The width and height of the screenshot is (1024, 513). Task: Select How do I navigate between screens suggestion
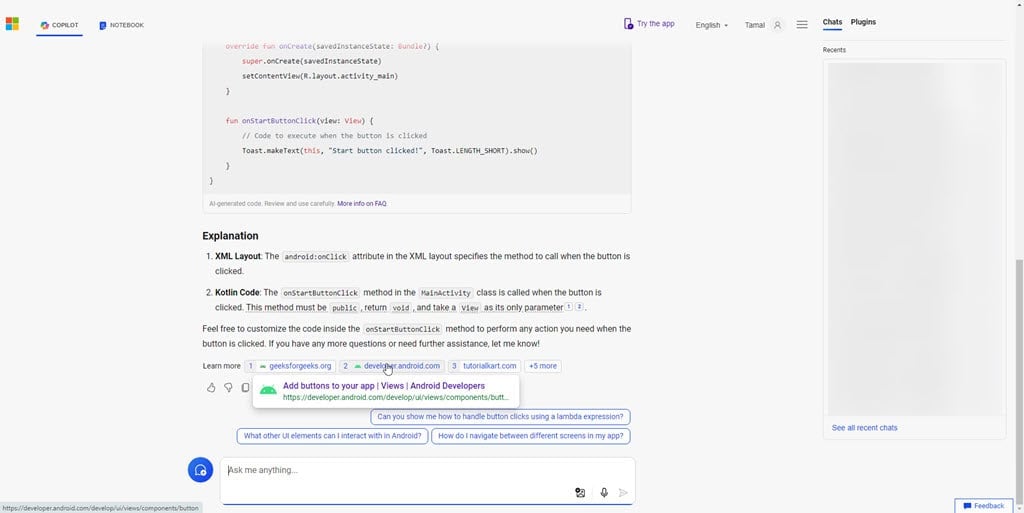[531, 436]
